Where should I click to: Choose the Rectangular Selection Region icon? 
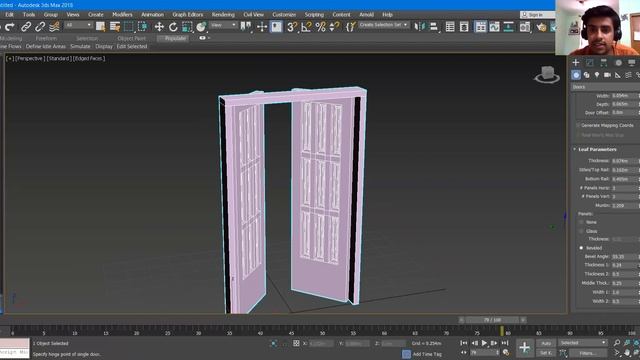129,27
